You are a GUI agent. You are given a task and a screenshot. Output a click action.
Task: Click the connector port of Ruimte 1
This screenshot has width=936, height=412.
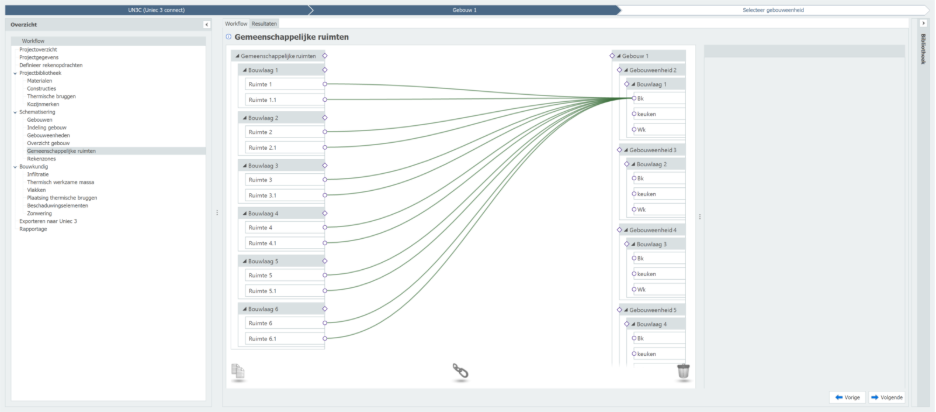pyautogui.click(x=325, y=84)
